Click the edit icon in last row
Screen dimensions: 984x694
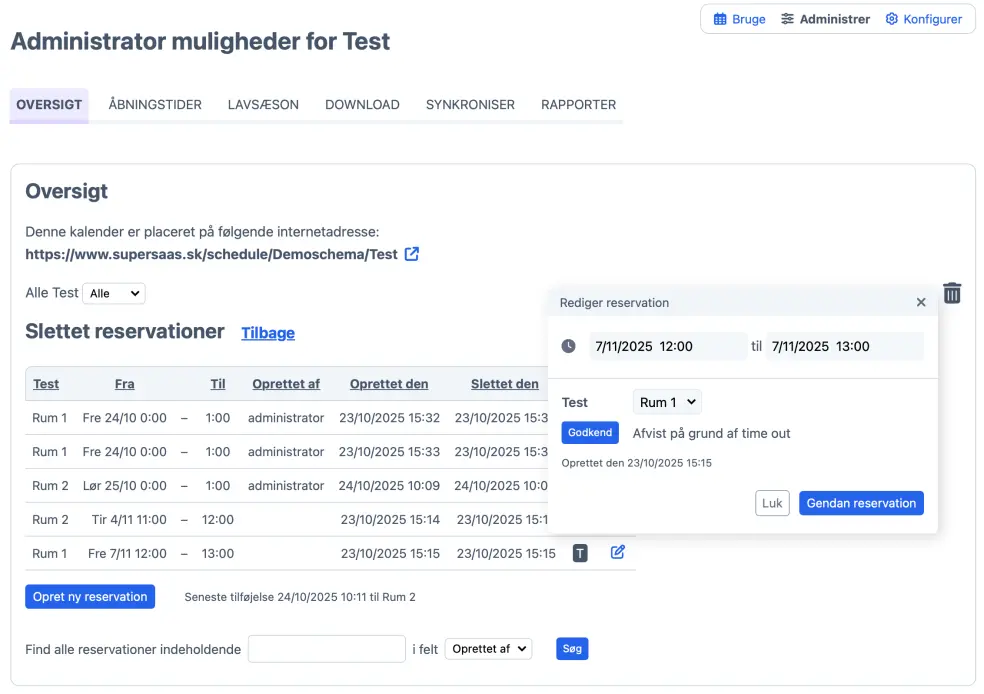pyautogui.click(x=617, y=552)
